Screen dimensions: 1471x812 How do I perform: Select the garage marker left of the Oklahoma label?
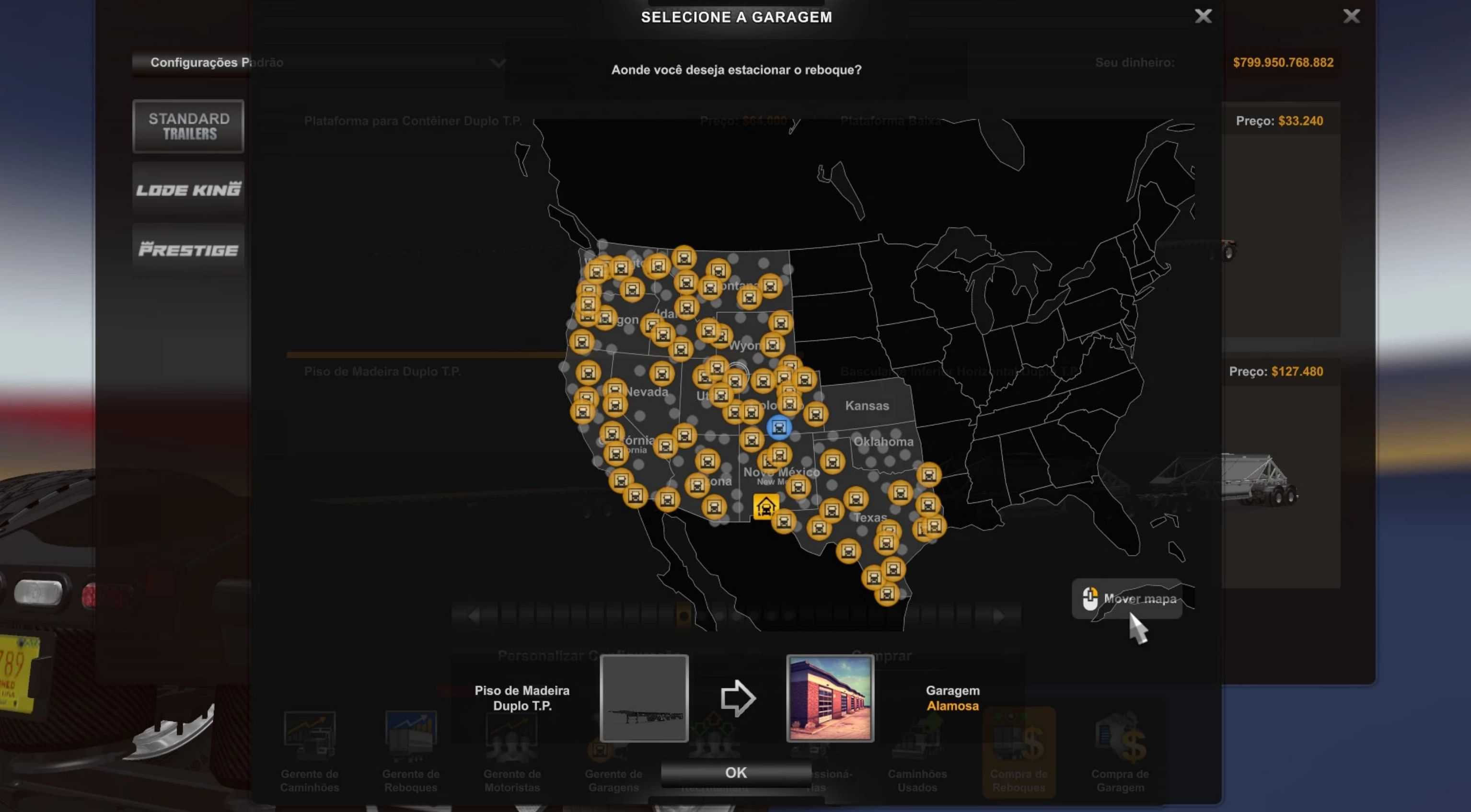click(832, 461)
